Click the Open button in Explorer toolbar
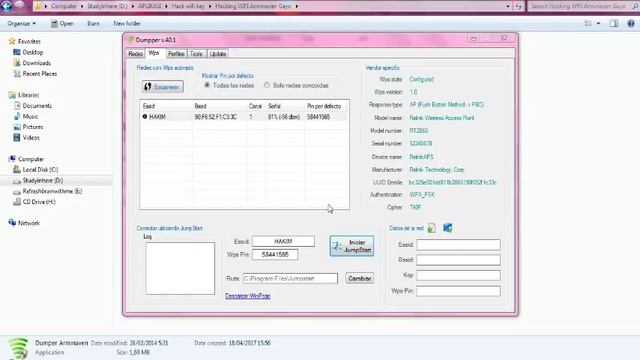This screenshot has width=640, height=360. pos(62,24)
